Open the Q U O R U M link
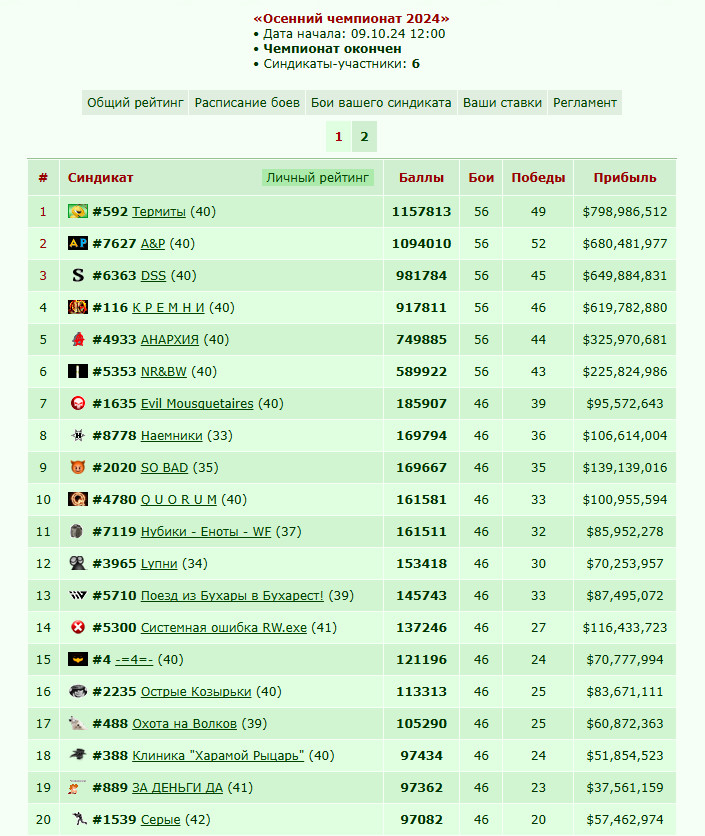Screen dimensions: 705x836 [x=179, y=500]
